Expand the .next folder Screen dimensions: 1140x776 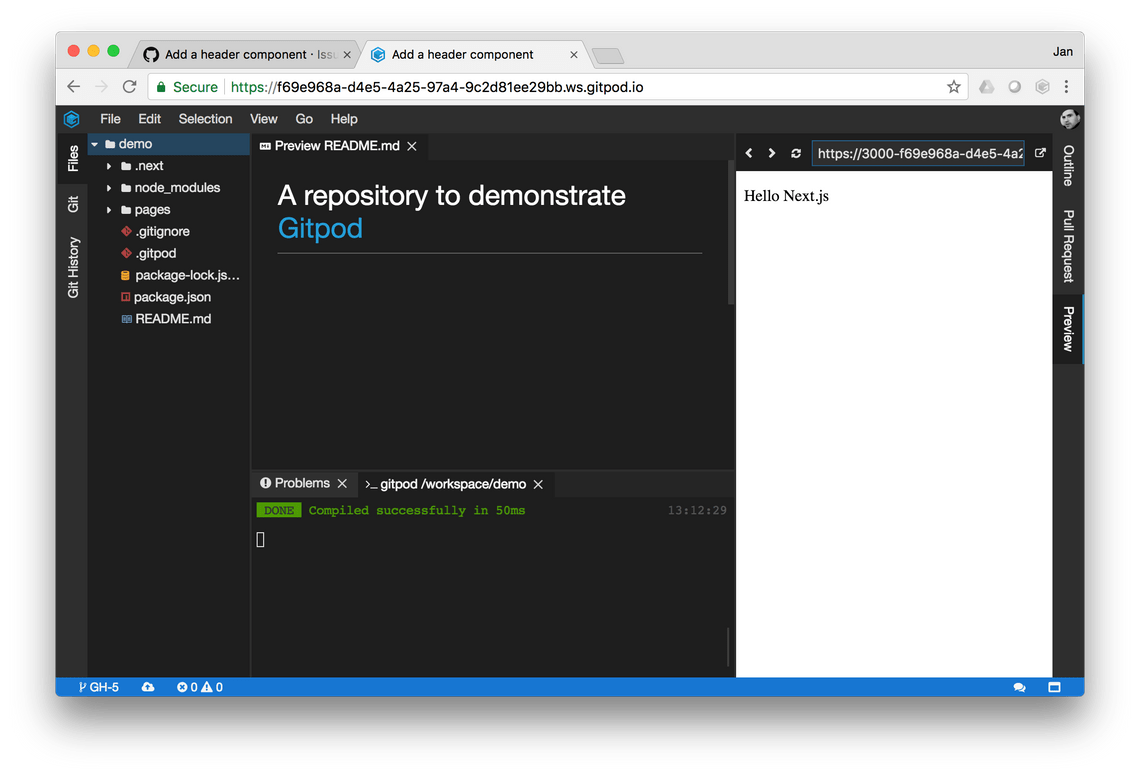109,166
